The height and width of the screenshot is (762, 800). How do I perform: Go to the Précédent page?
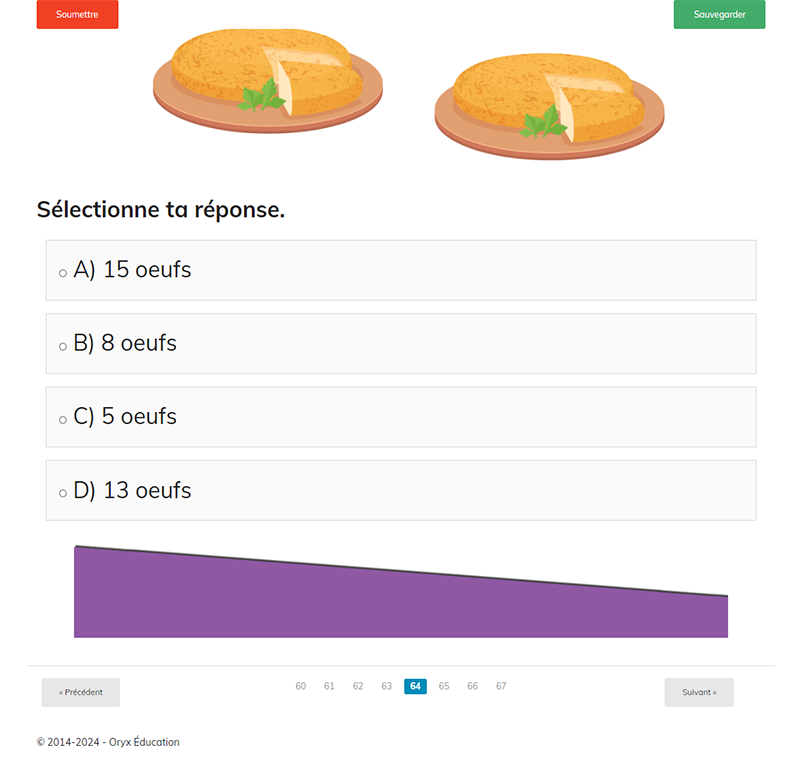(x=80, y=692)
